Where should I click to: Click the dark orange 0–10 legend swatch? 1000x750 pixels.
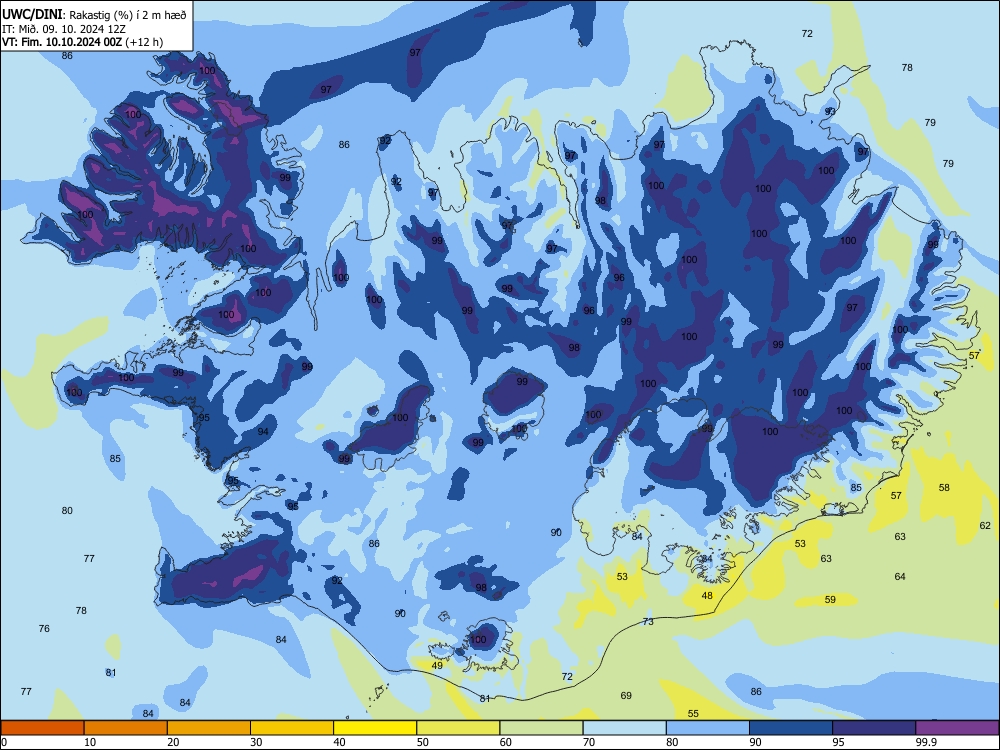42,728
